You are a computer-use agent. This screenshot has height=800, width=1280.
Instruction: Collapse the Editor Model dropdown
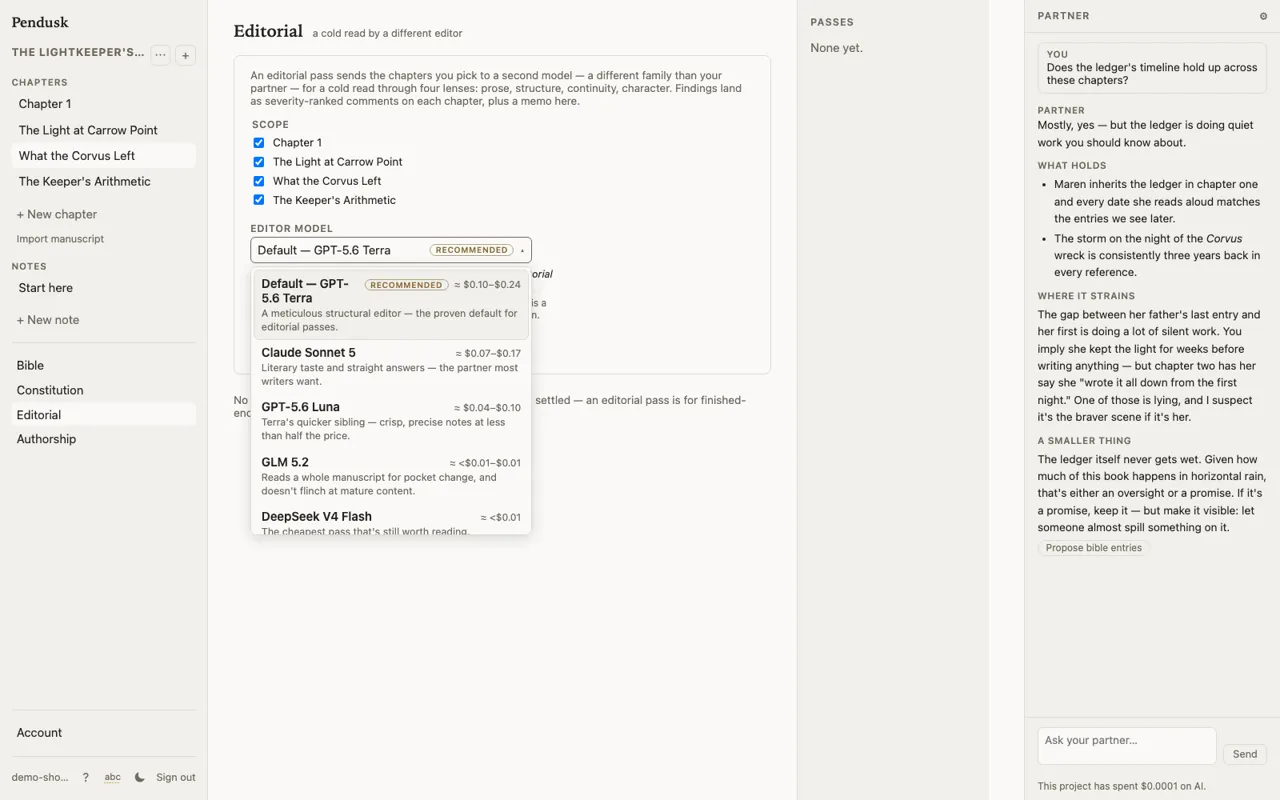point(391,250)
